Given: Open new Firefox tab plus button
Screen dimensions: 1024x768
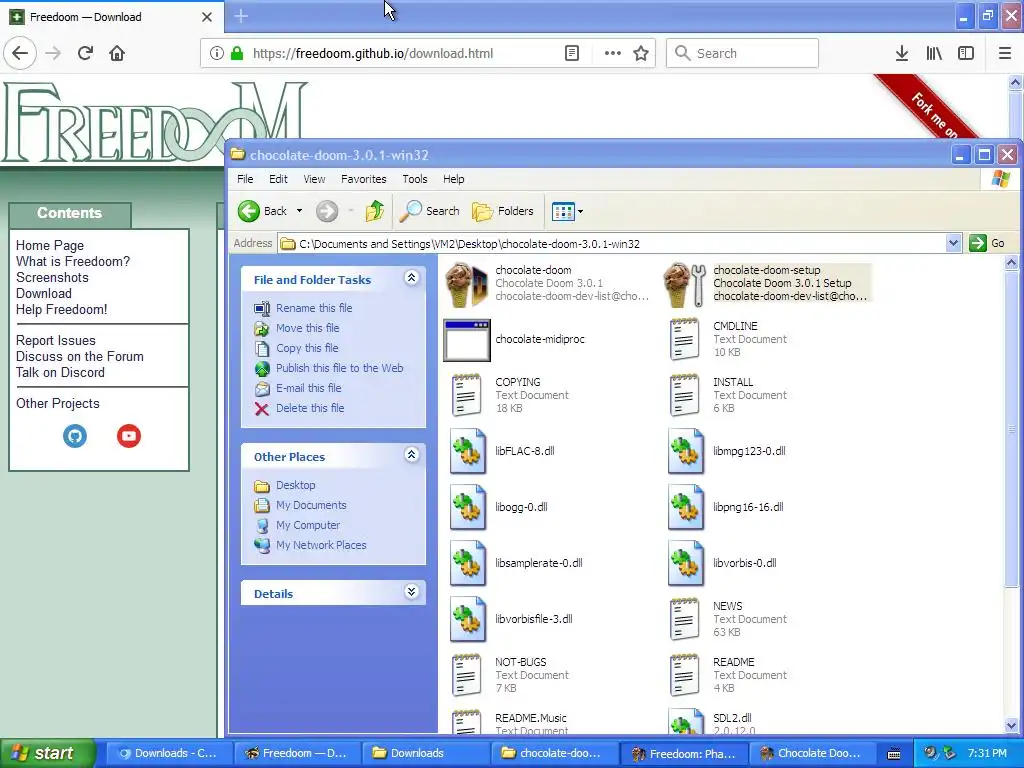Looking at the screenshot, I should [x=241, y=16].
